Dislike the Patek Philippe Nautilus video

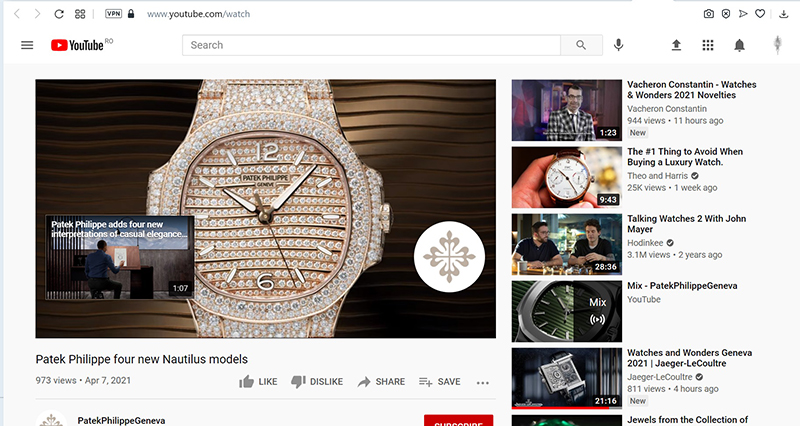tap(317, 382)
